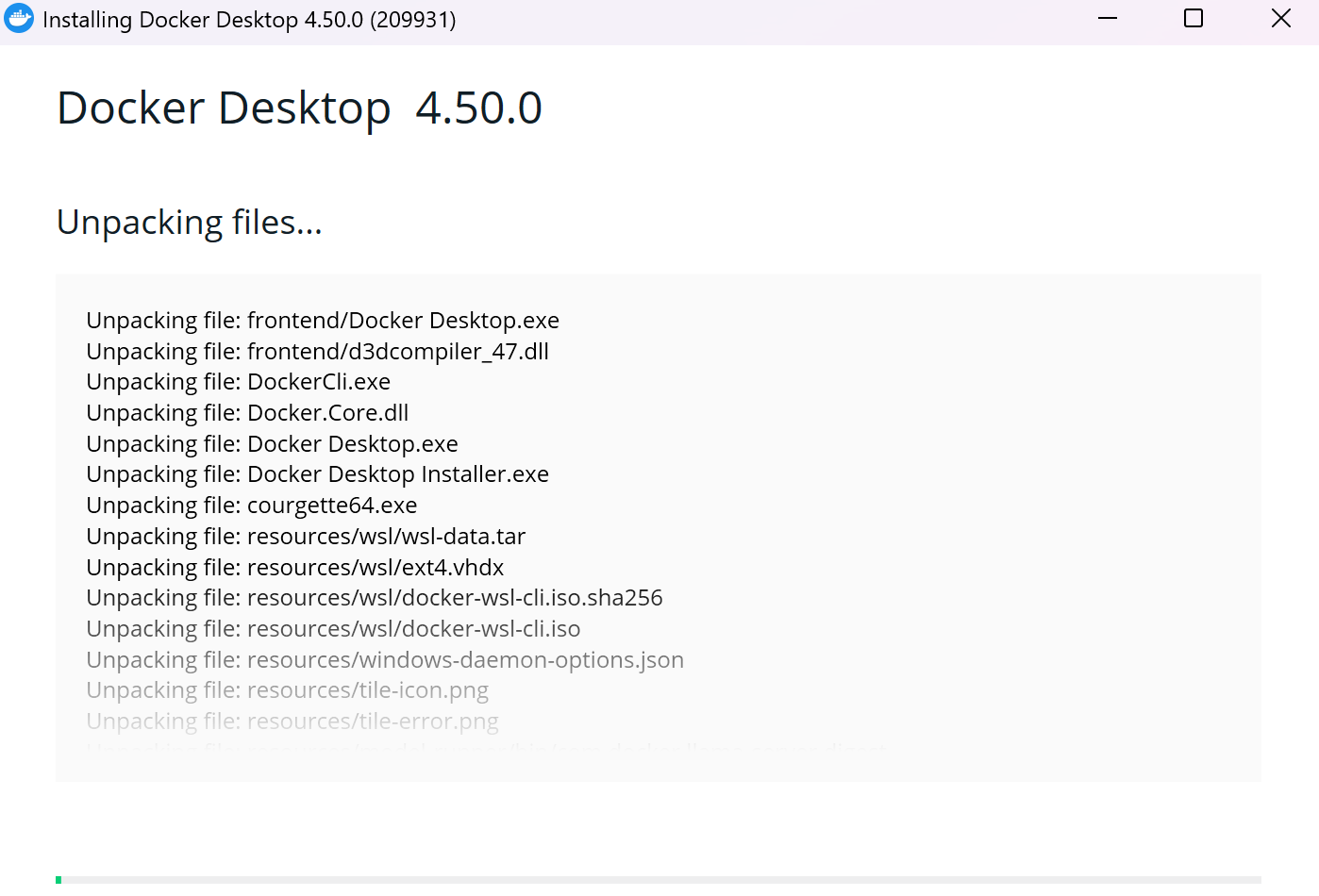Click the 'Docker Desktop 4.50.0' heading
Image resolution: width=1319 pixels, height=896 pixels.
click(299, 108)
